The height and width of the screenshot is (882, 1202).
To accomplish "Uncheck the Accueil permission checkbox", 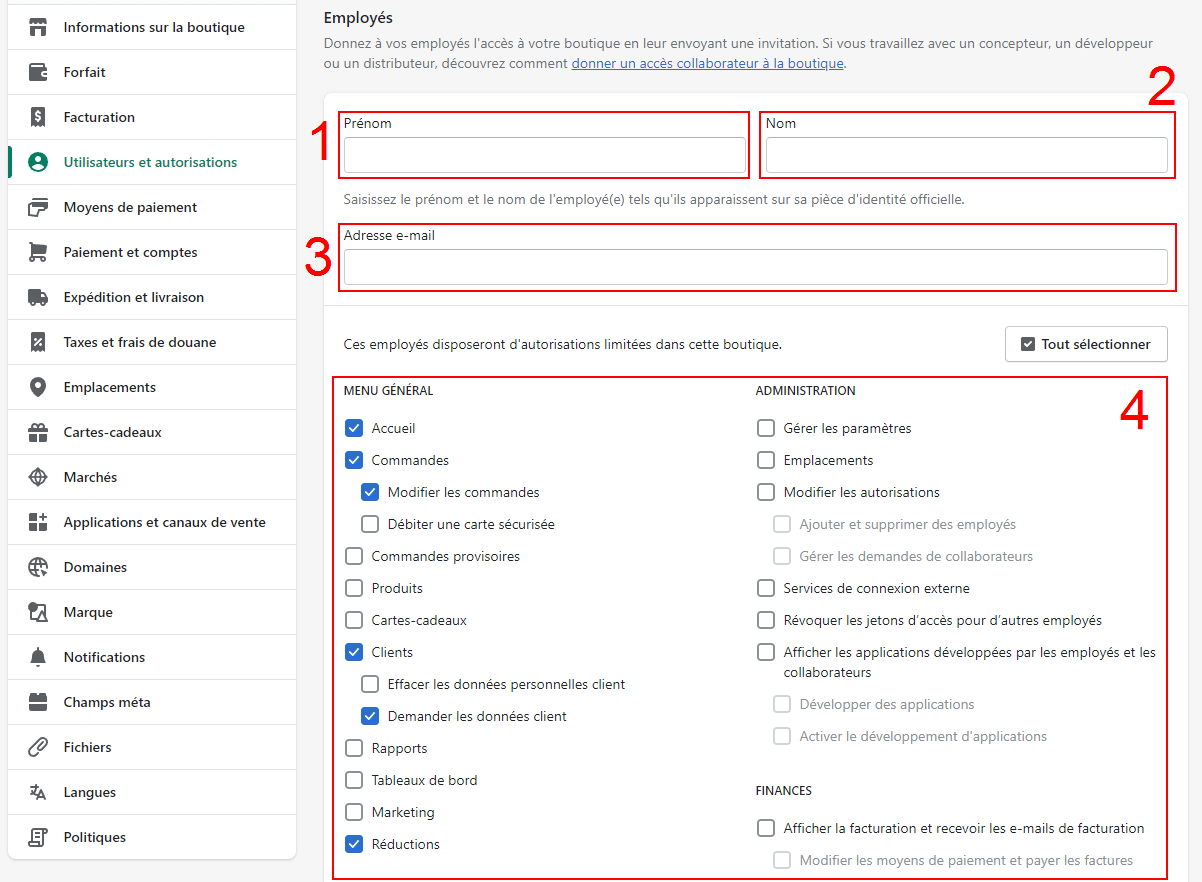I will click(x=354, y=428).
